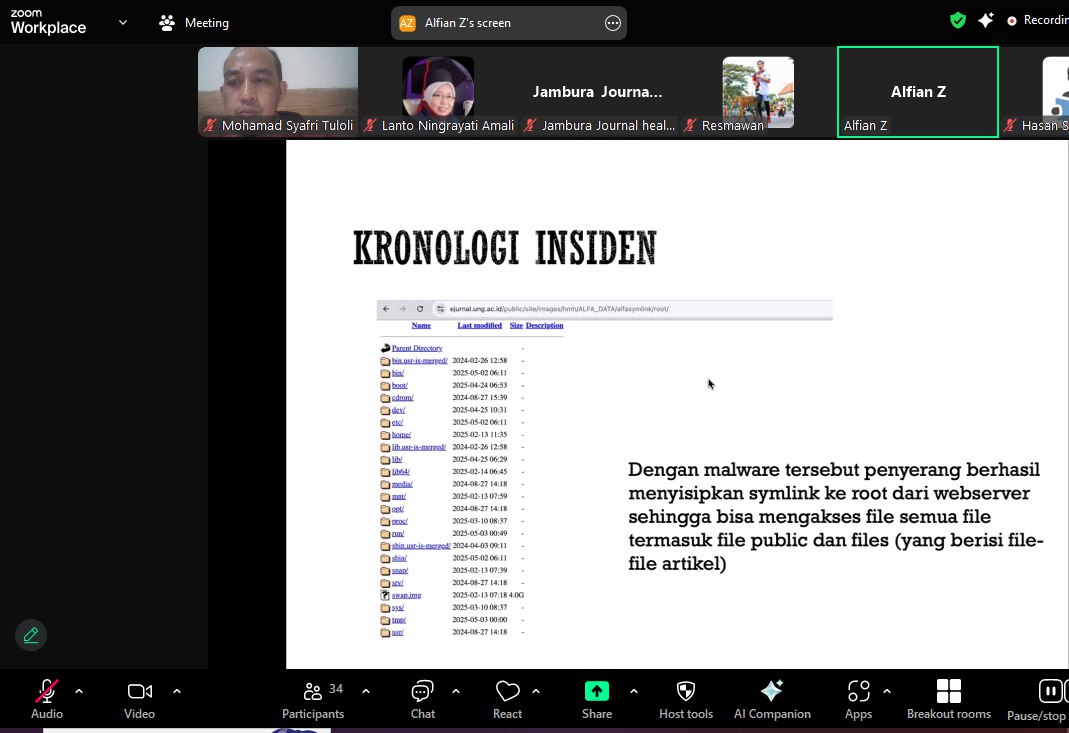Viewport: 1069px width, 733px height.
Task: Expand reaction options arrow beside React
Action: [536, 691]
